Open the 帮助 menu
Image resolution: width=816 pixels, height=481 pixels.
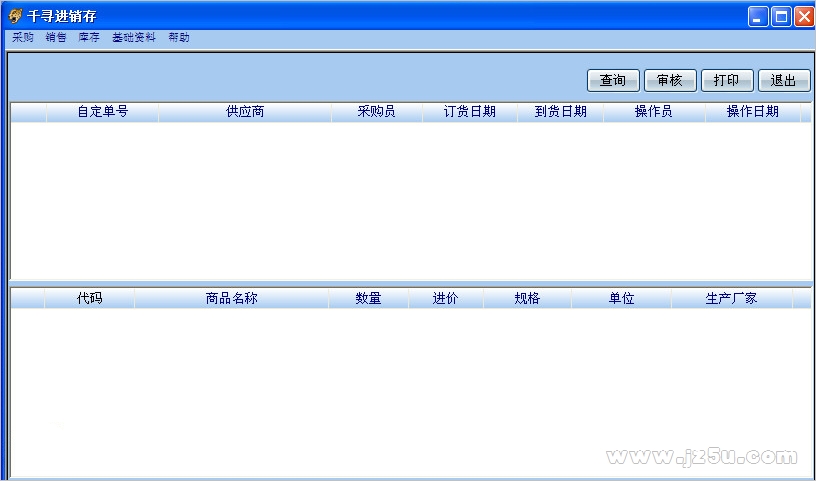coord(178,37)
